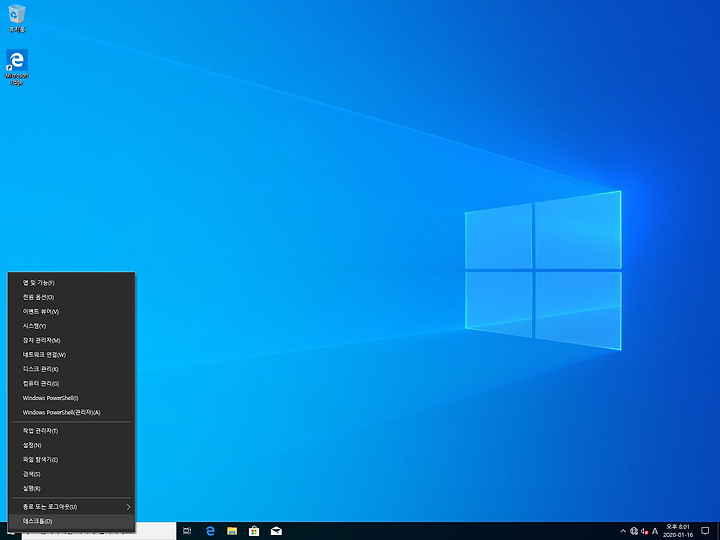Choose 앱 및 기능(F) in the menu
The height and width of the screenshot is (540, 720).
coord(72,283)
